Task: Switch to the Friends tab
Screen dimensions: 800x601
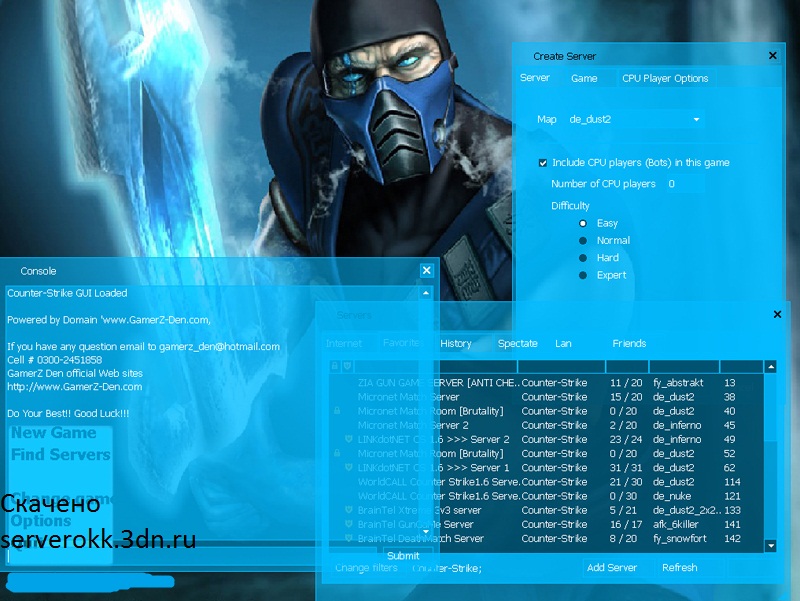Action: pyautogui.click(x=629, y=343)
